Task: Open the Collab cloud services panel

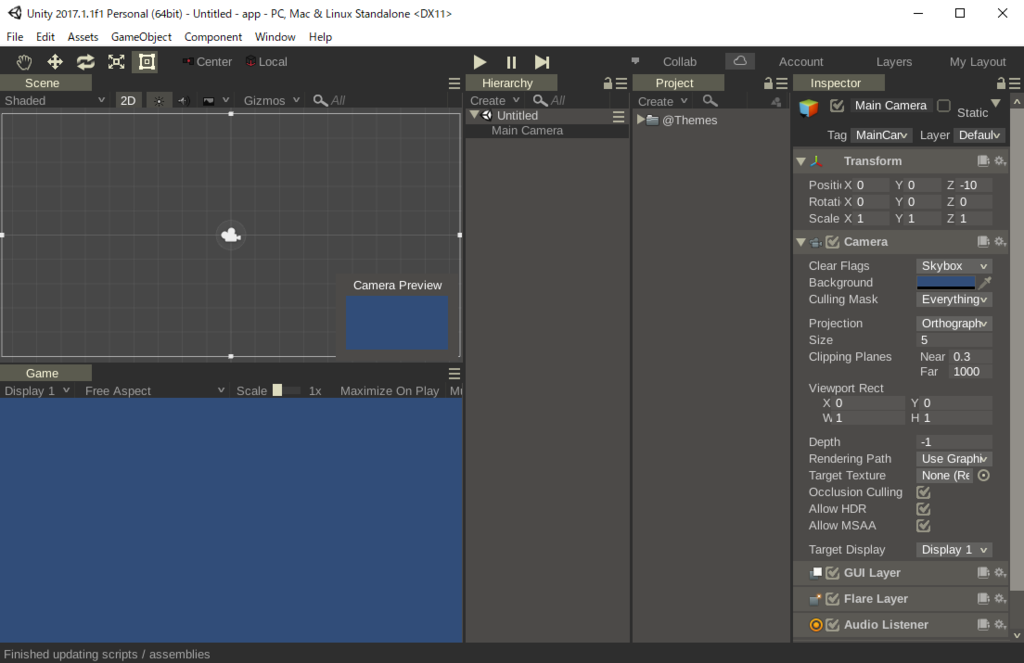Action: click(x=740, y=61)
